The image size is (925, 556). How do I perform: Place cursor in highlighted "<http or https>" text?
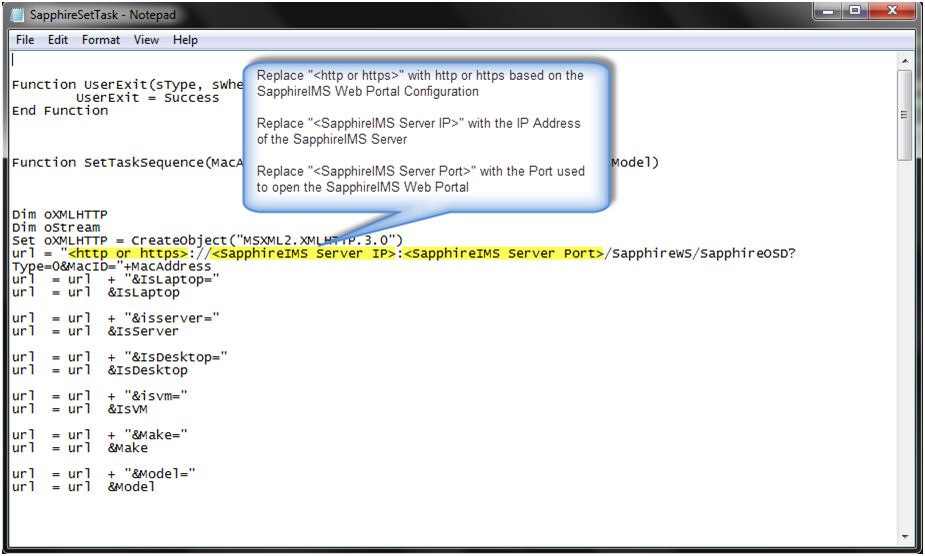pos(127,254)
